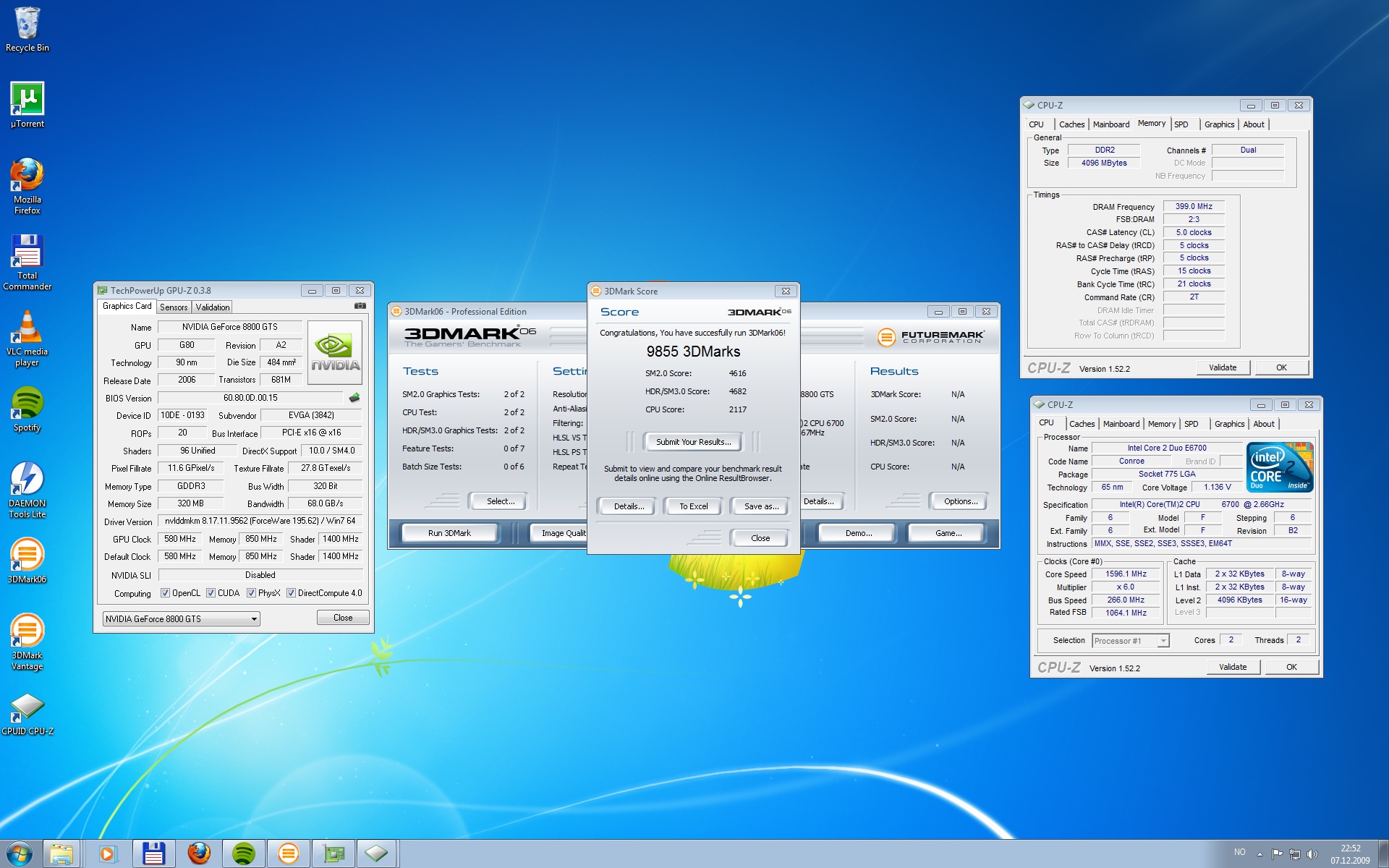Click Submit Your Results button
This screenshot has width=1389, height=868.
[x=693, y=442]
